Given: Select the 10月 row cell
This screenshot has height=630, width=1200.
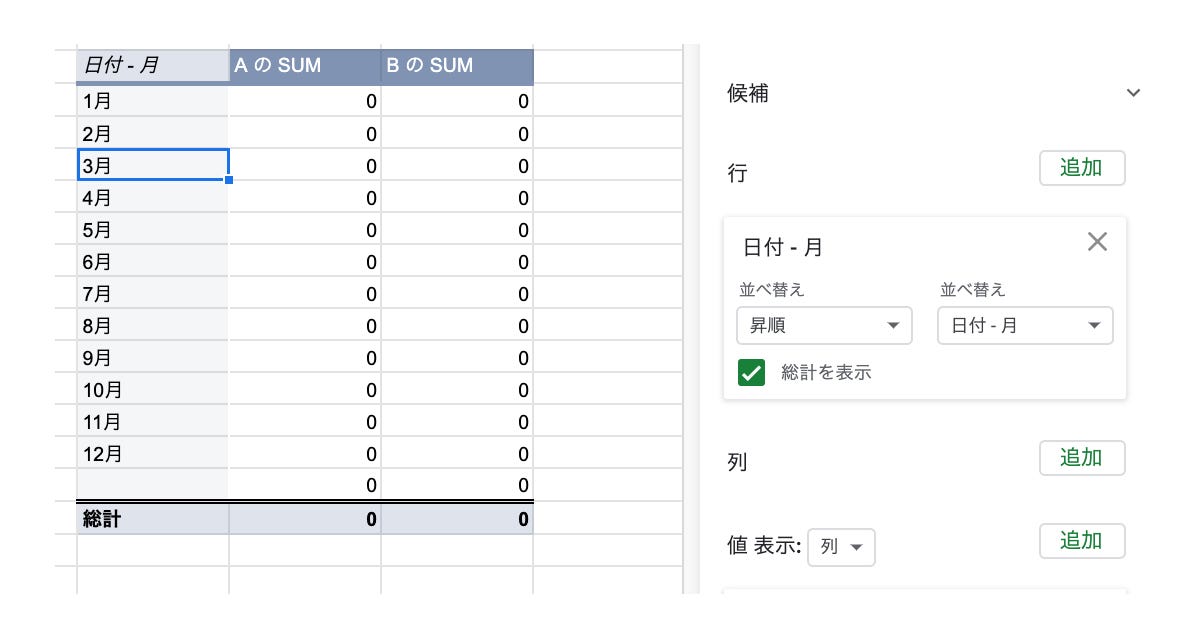Looking at the screenshot, I should [152, 390].
